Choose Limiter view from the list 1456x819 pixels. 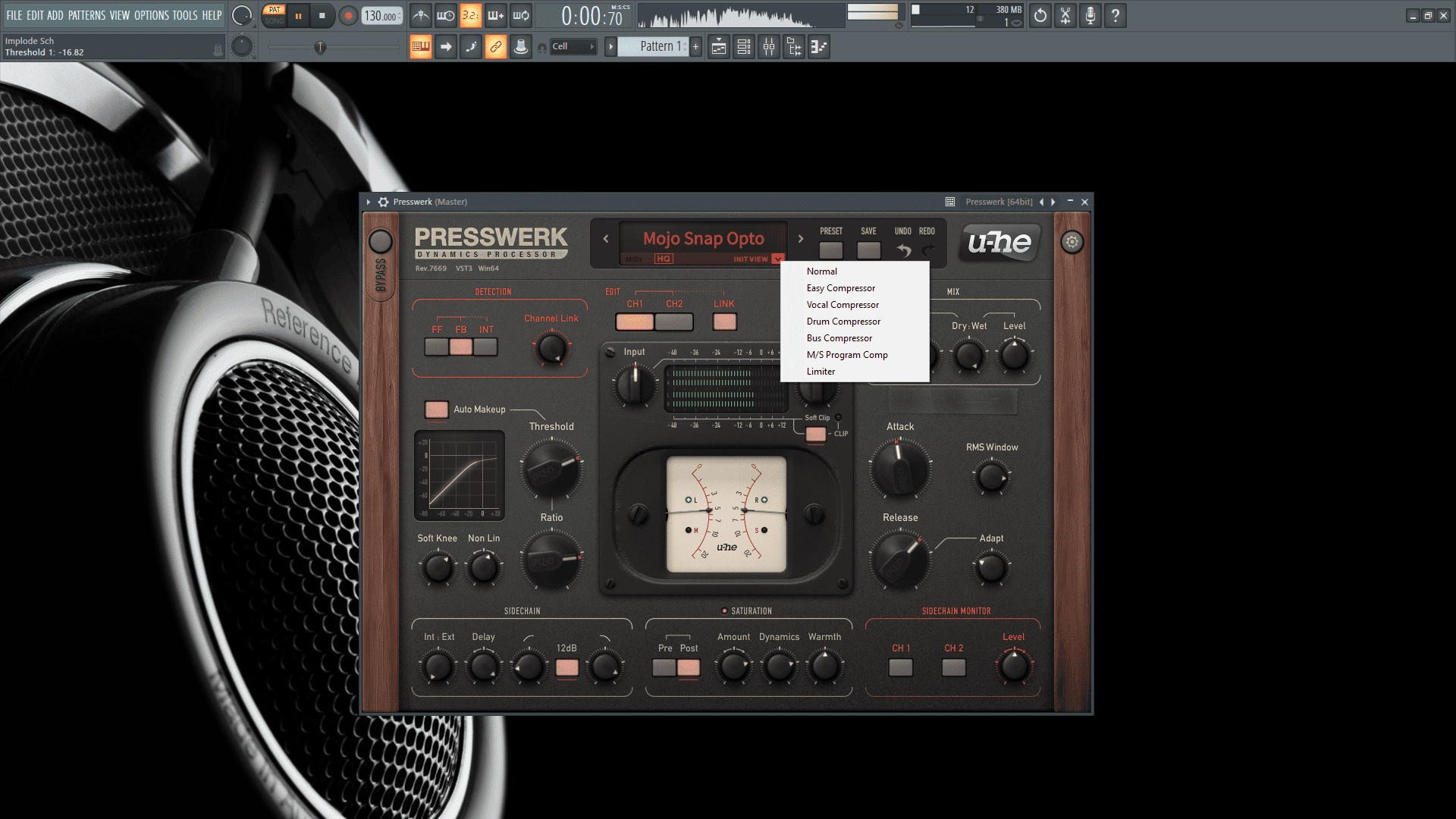855,372
